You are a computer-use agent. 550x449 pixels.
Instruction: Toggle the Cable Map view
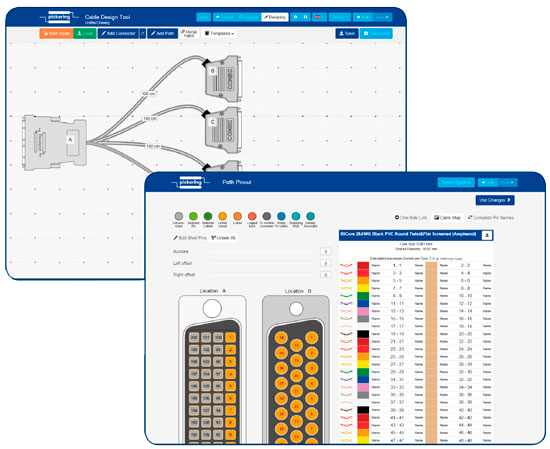point(447,218)
